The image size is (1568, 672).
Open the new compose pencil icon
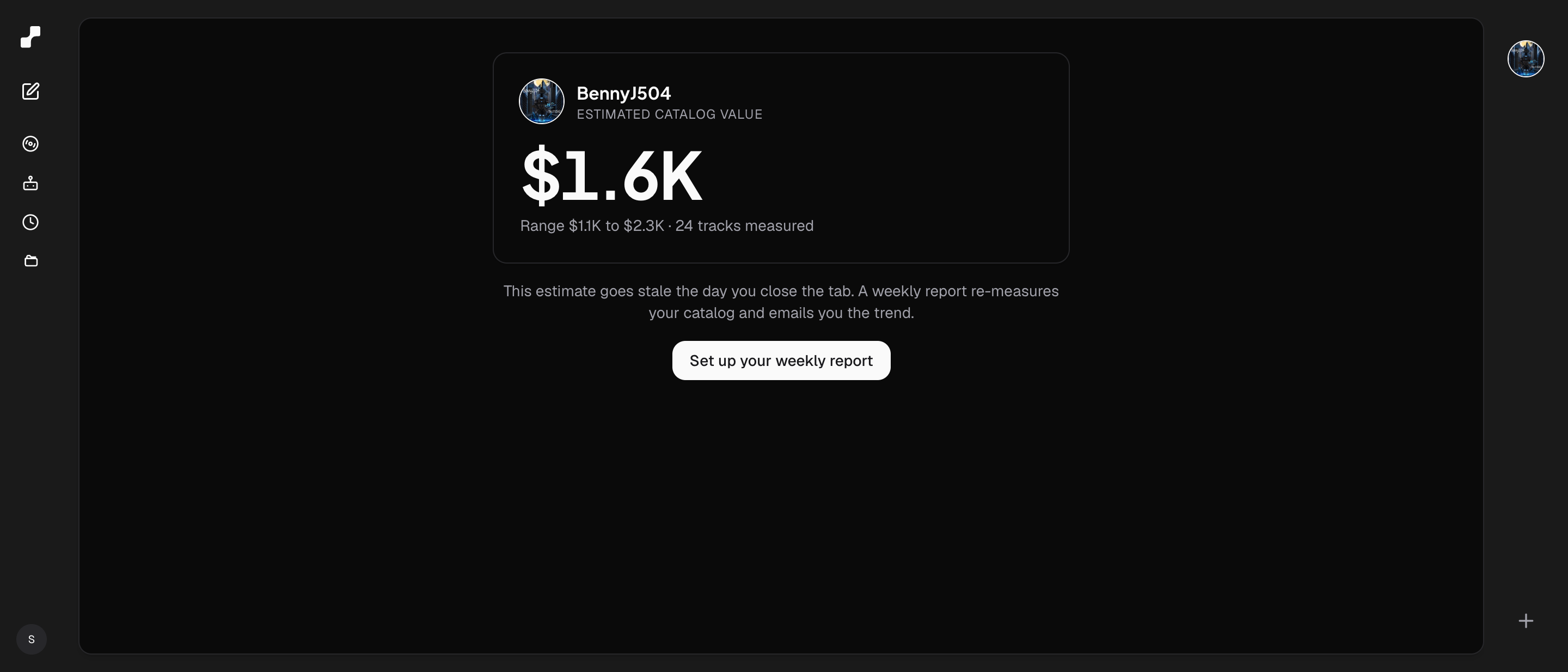(30, 91)
